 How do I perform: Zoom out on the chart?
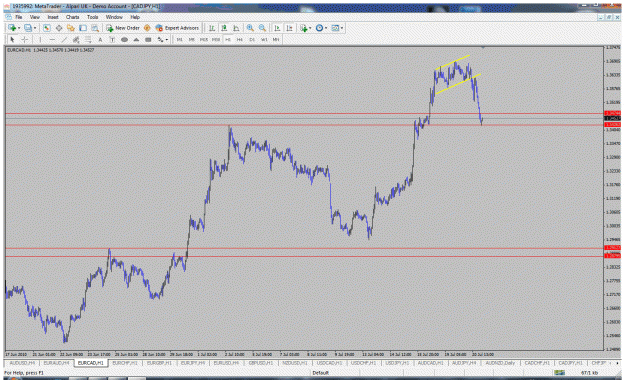coord(262,28)
